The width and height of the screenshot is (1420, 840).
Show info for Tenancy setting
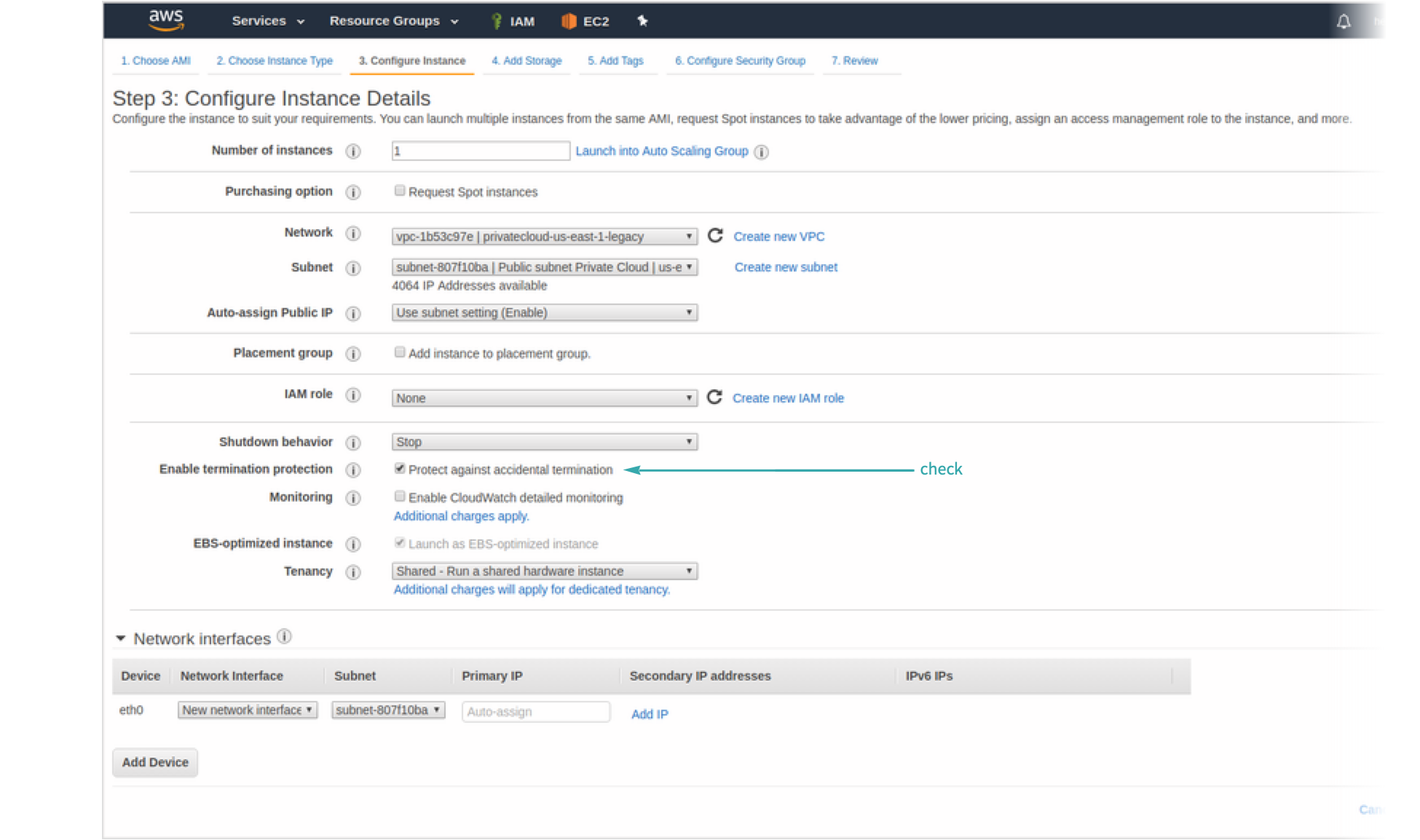click(353, 572)
